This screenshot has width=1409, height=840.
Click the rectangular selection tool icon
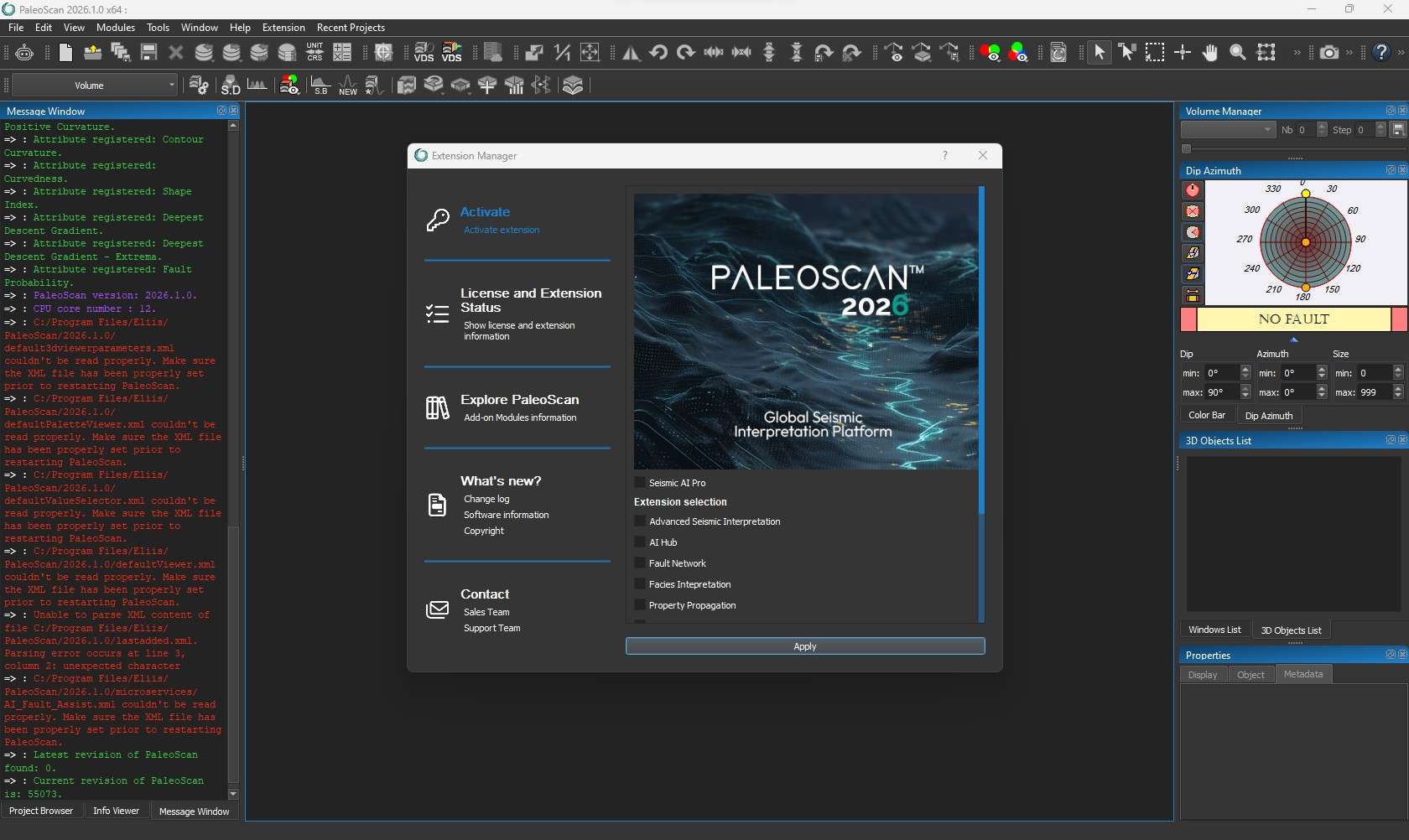tap(1155, 53)
